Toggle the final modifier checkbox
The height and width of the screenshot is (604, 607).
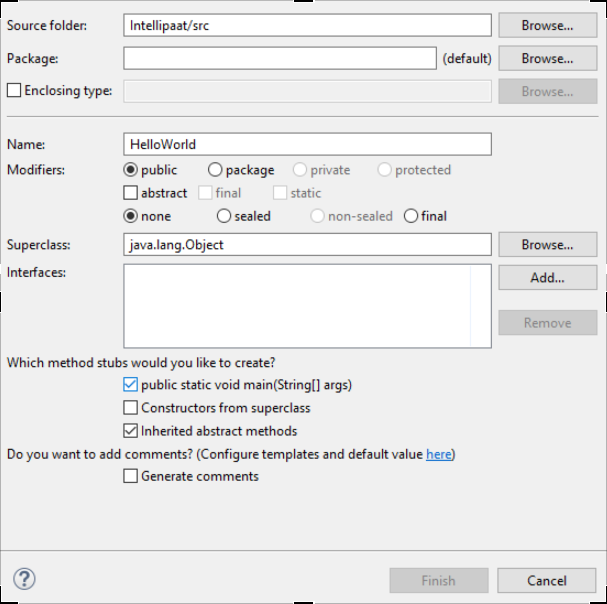click(205, 193)
